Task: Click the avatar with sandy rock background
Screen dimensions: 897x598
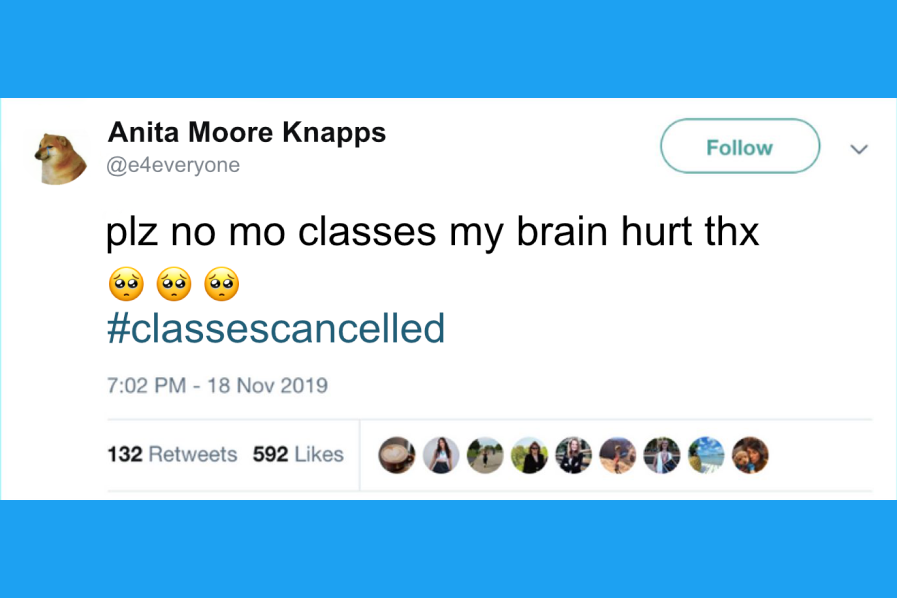Action: 618,455
